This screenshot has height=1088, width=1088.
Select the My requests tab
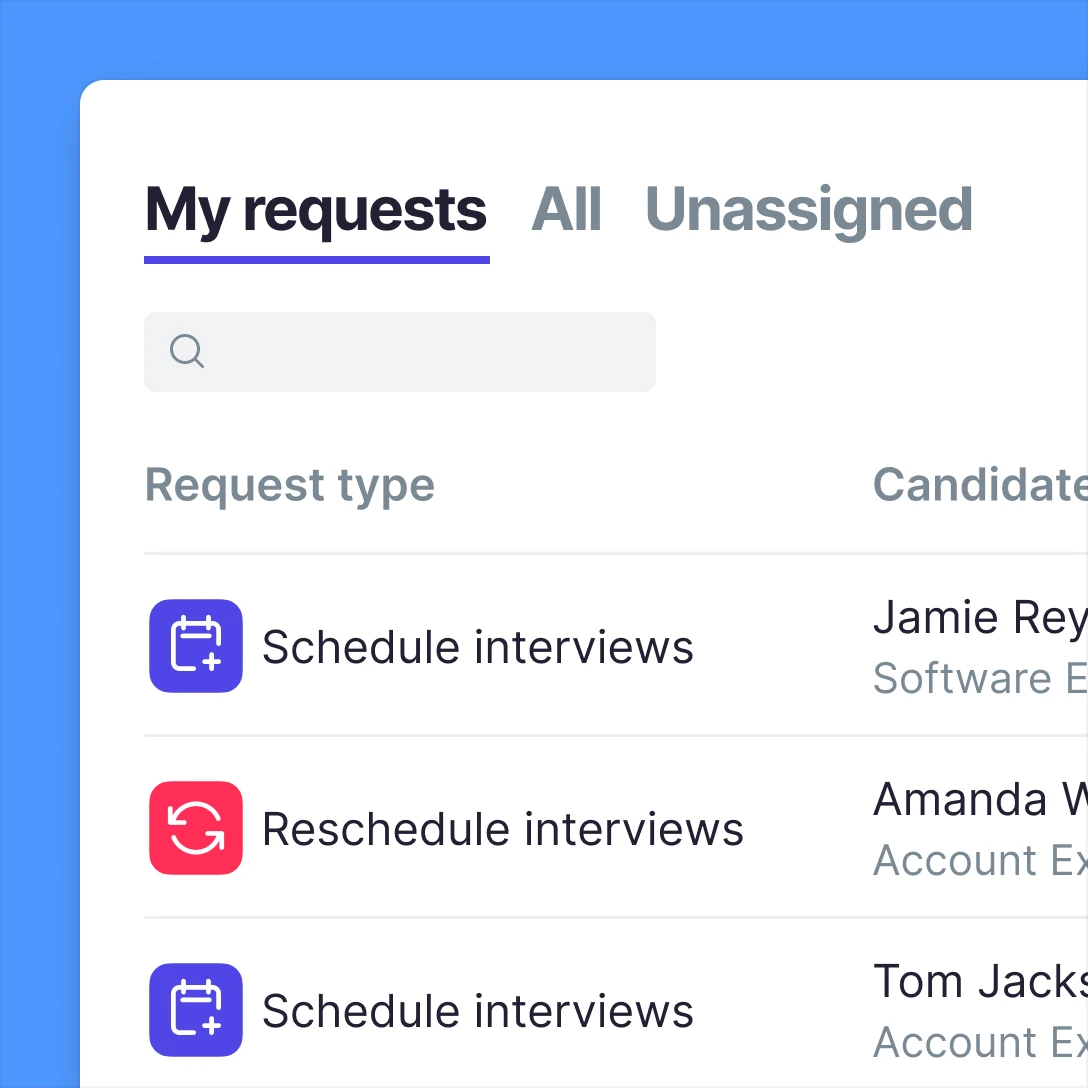[315, 209]
